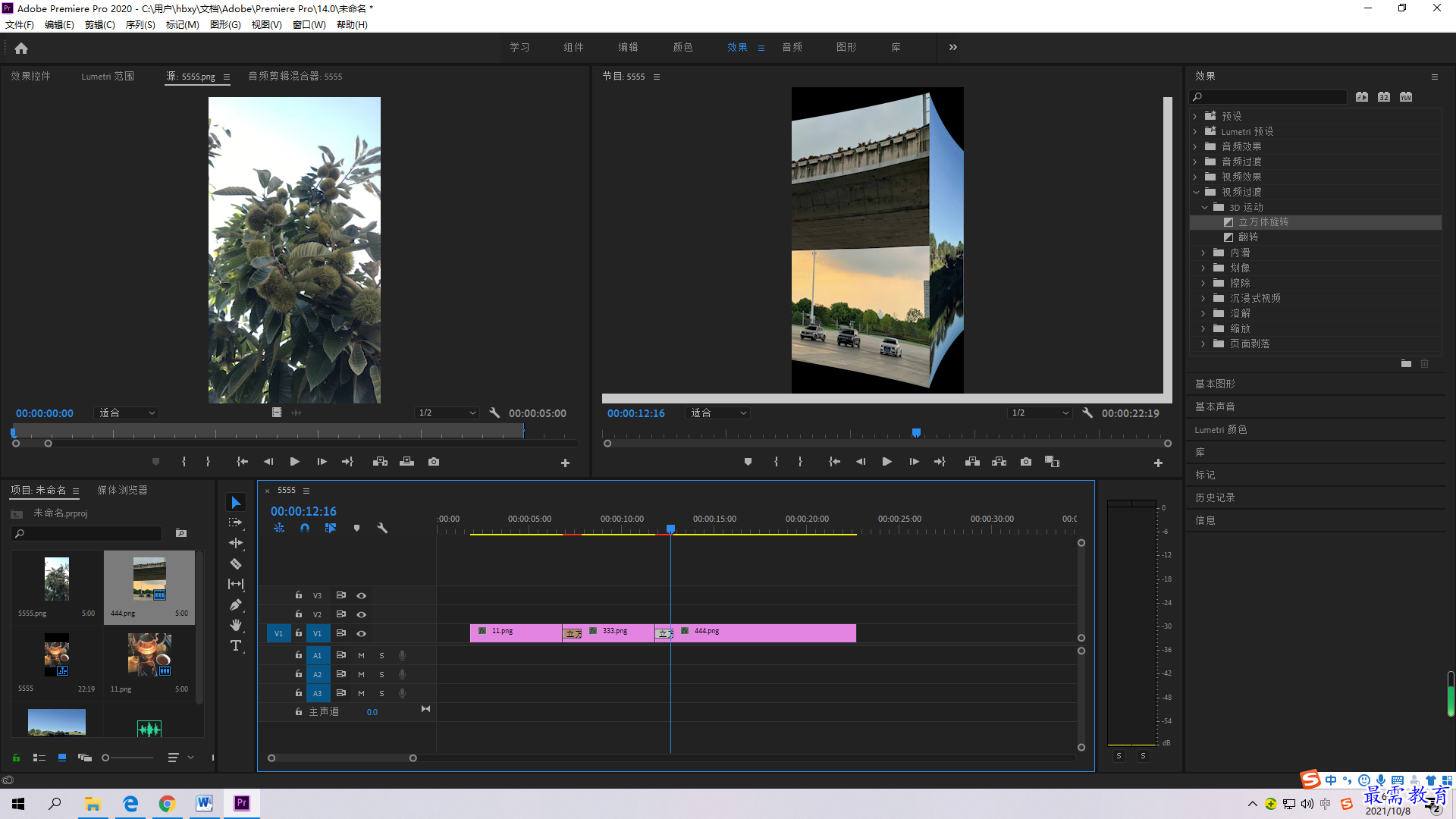This screenshot has height=819, width=1456.
Task: Export frame from program monitor camera icon
Action: tap(1026, 462)
